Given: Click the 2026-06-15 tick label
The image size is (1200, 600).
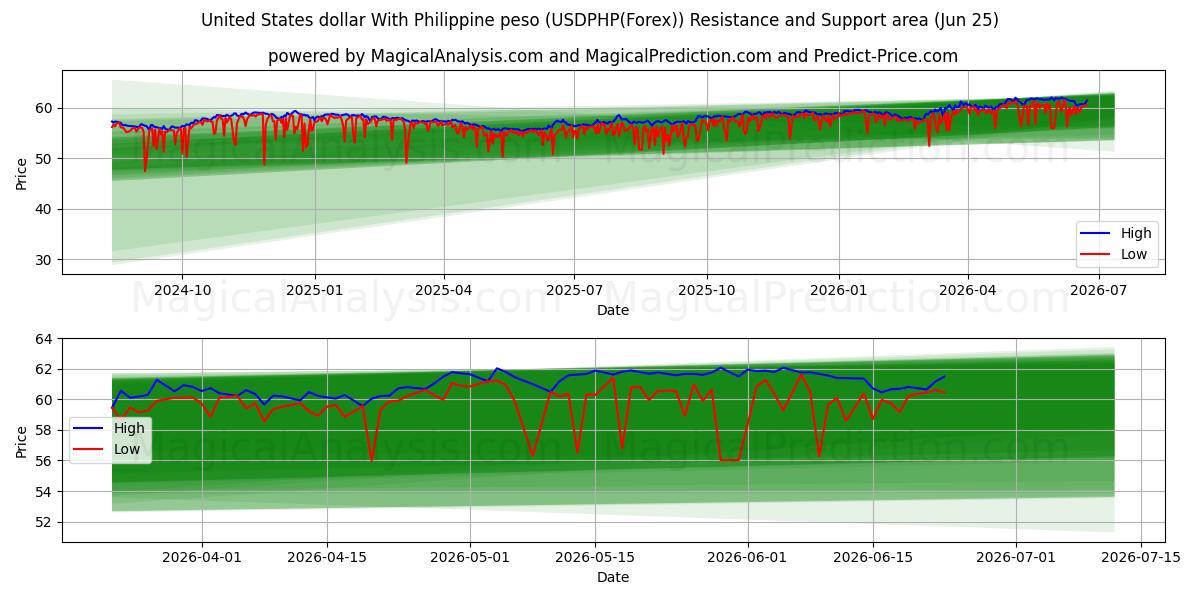Looking at the screenshot, I should pyautogui.click(x=873, y=557).
